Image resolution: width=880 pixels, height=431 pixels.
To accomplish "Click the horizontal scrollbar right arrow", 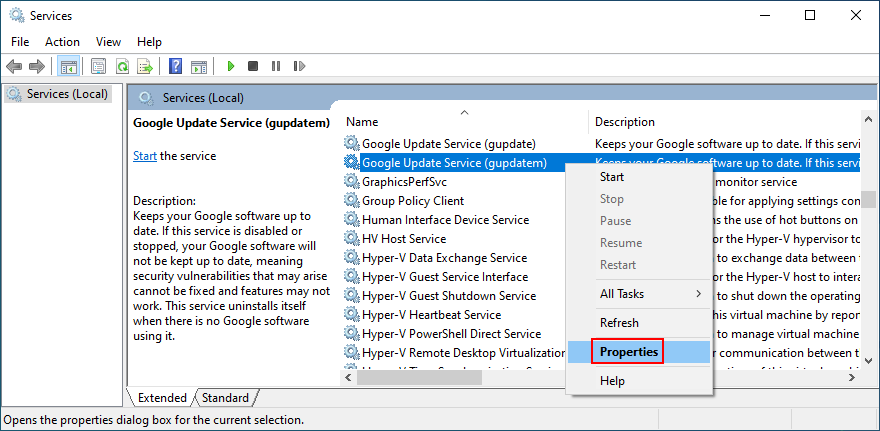I will (852, 378).
